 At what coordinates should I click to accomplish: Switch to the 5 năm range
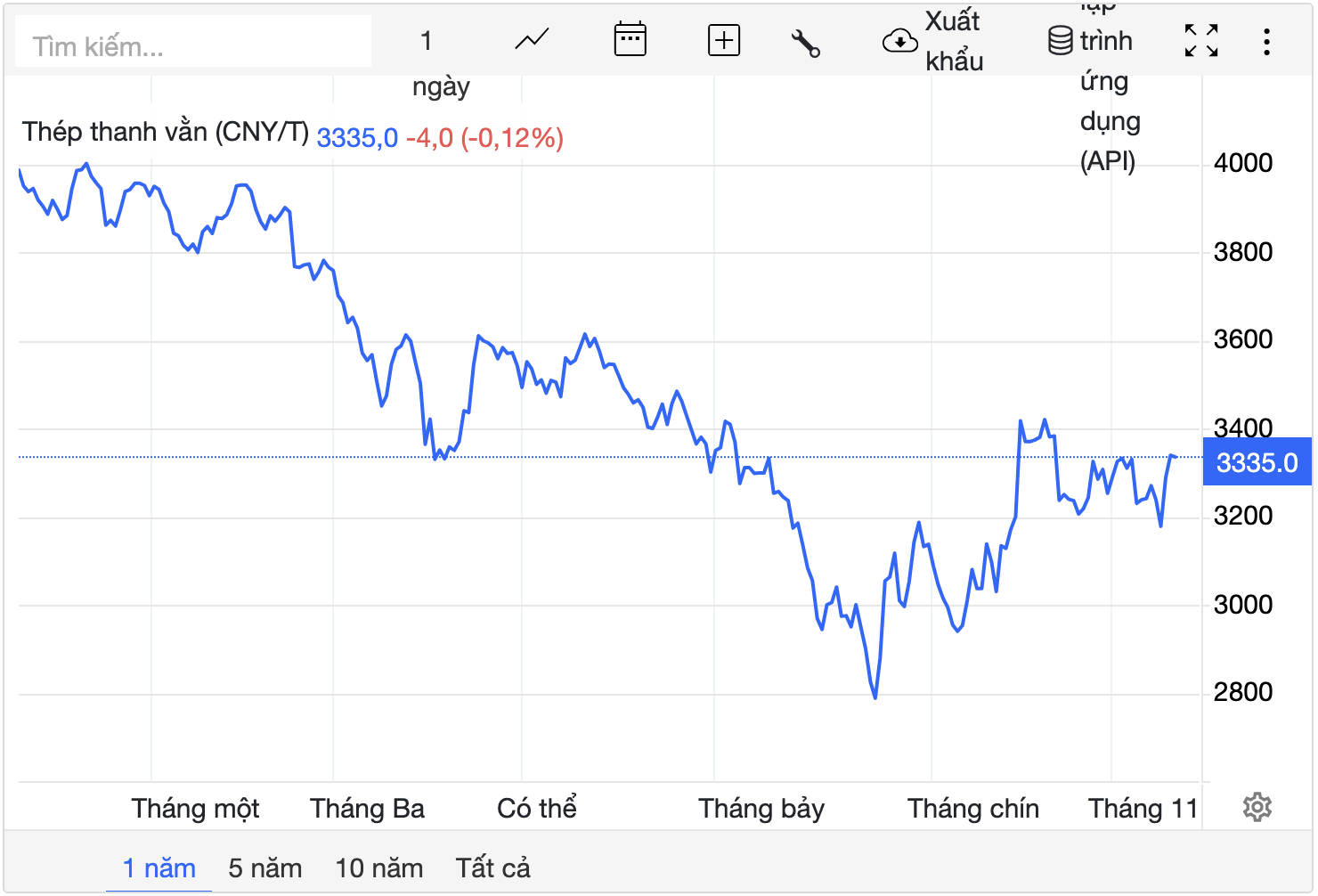pyautogui.click(x=265, y=868)
